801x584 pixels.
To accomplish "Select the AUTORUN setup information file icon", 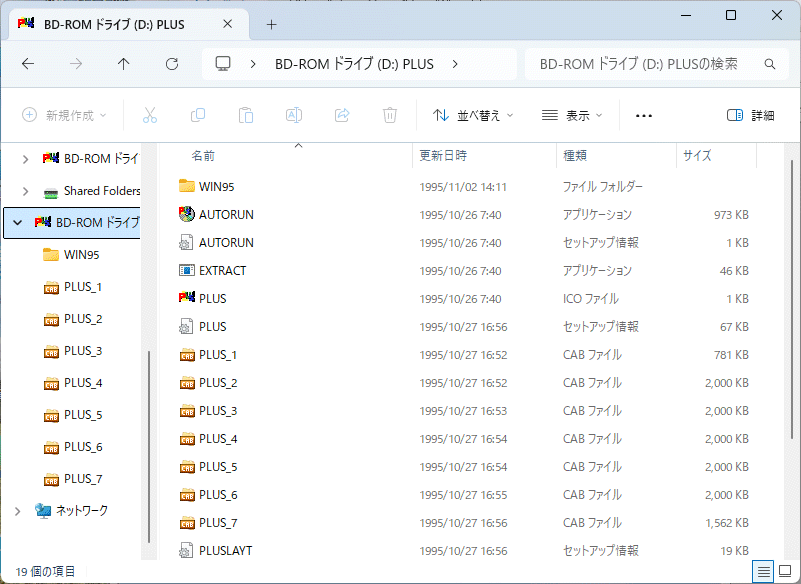I will pos(186,242).
